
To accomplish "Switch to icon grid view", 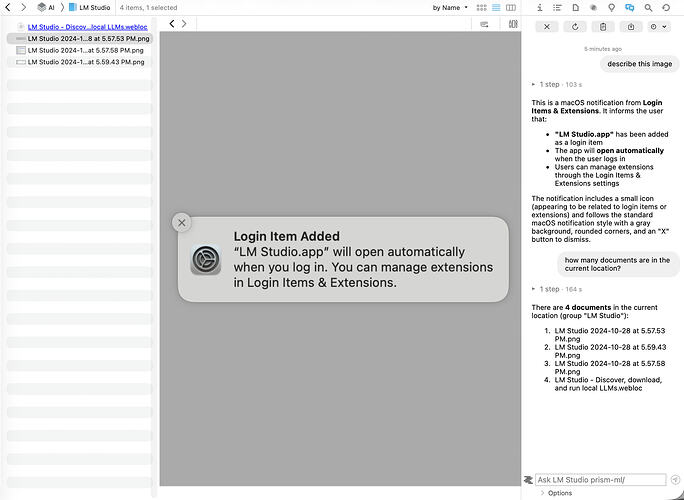I will 482,7.
